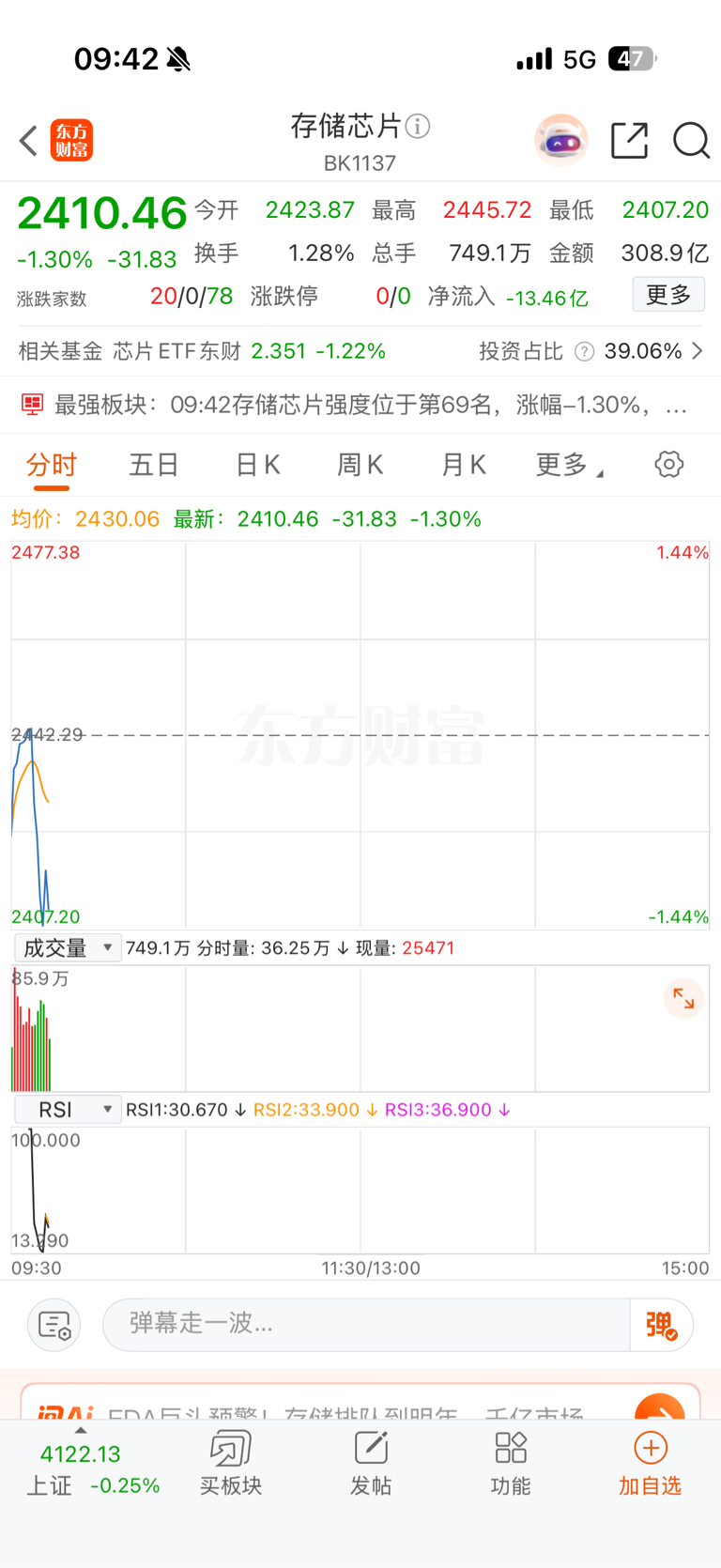Tap info icon beside 存储芯片
This screenshot has width=721, height=1568.
418,126
